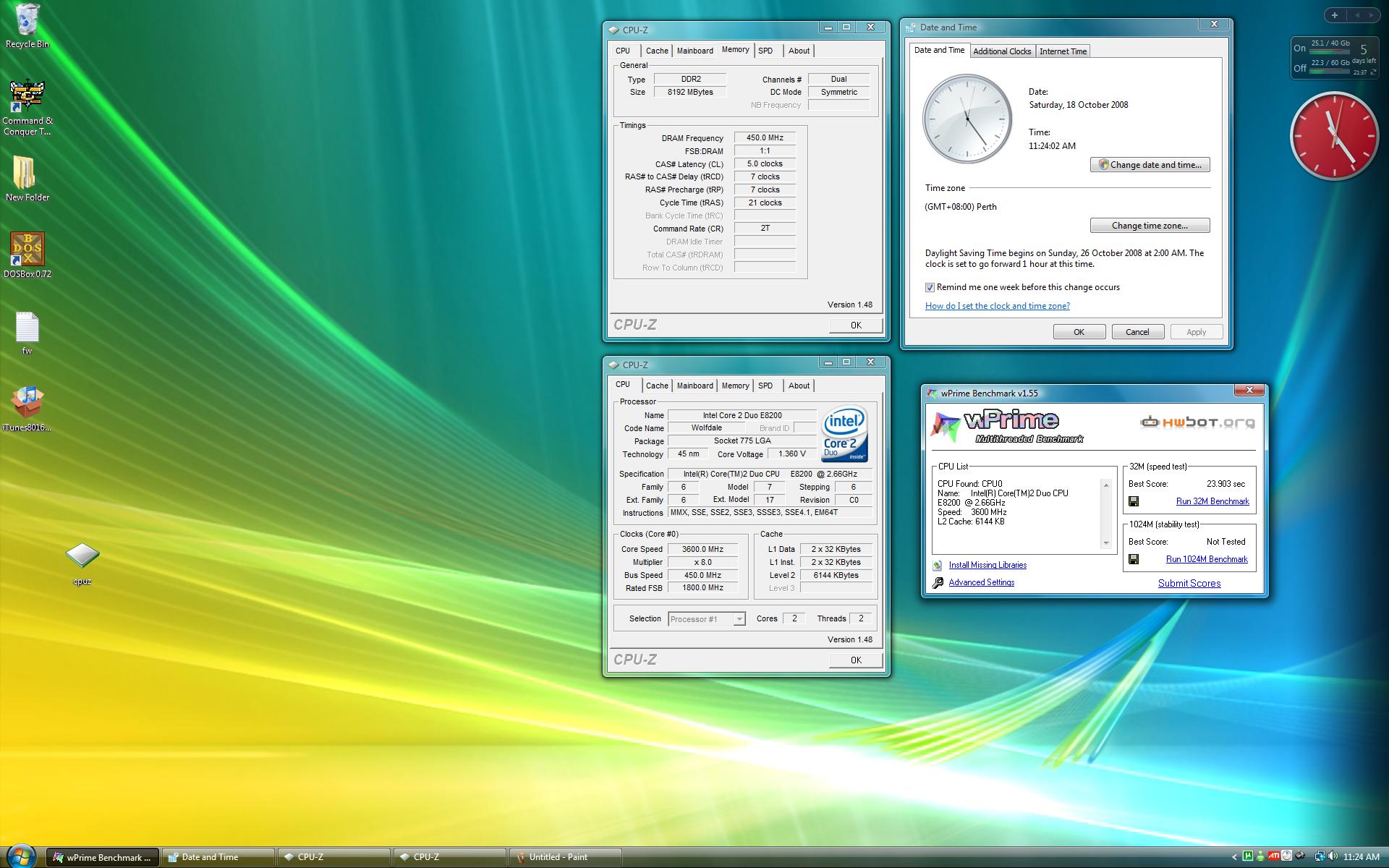Click Change time zone button
Screen dimensions: 1389x868
(x=1150, y=226)
